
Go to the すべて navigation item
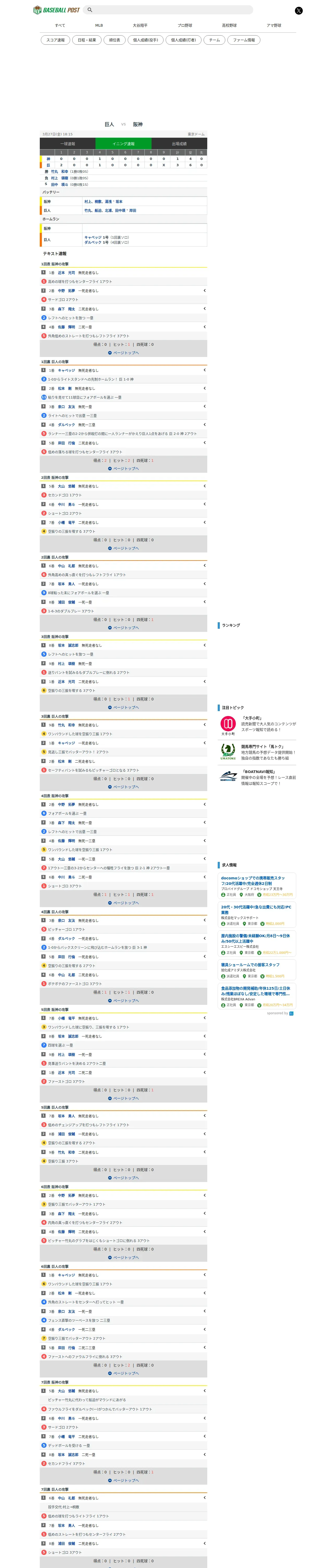[60, 26]
